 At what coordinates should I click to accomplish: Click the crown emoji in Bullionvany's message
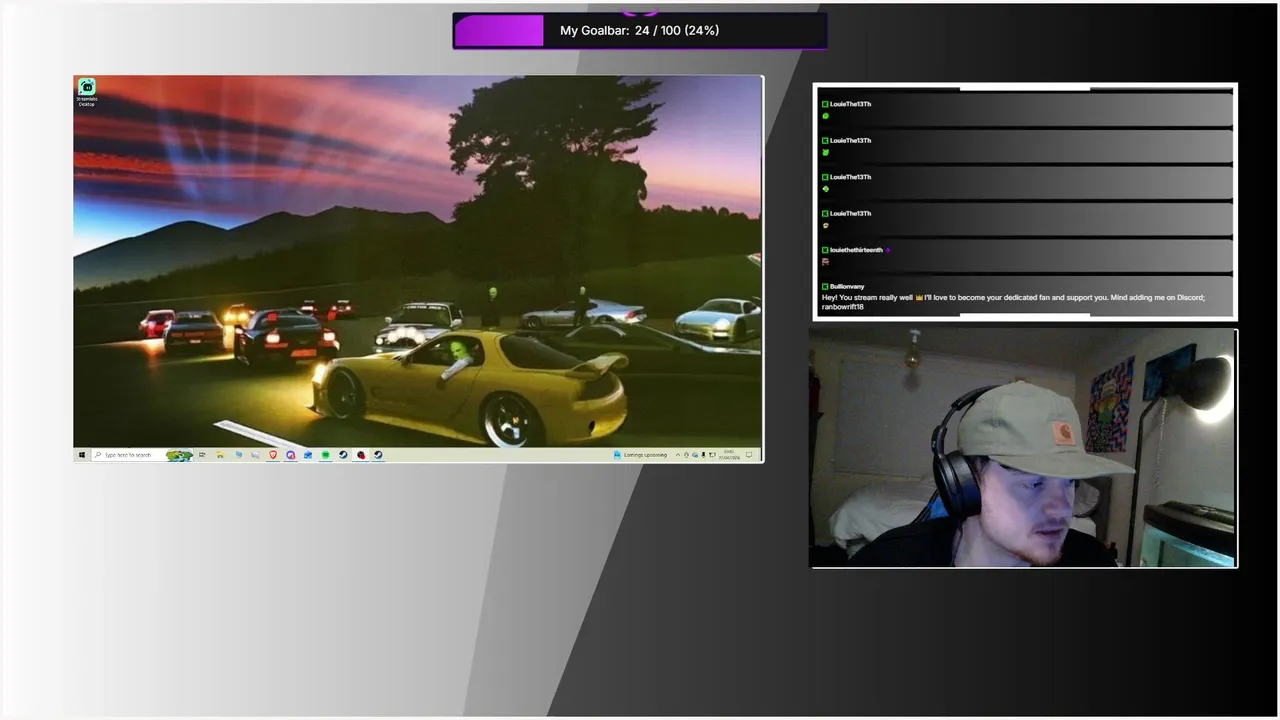pos(919,297)
